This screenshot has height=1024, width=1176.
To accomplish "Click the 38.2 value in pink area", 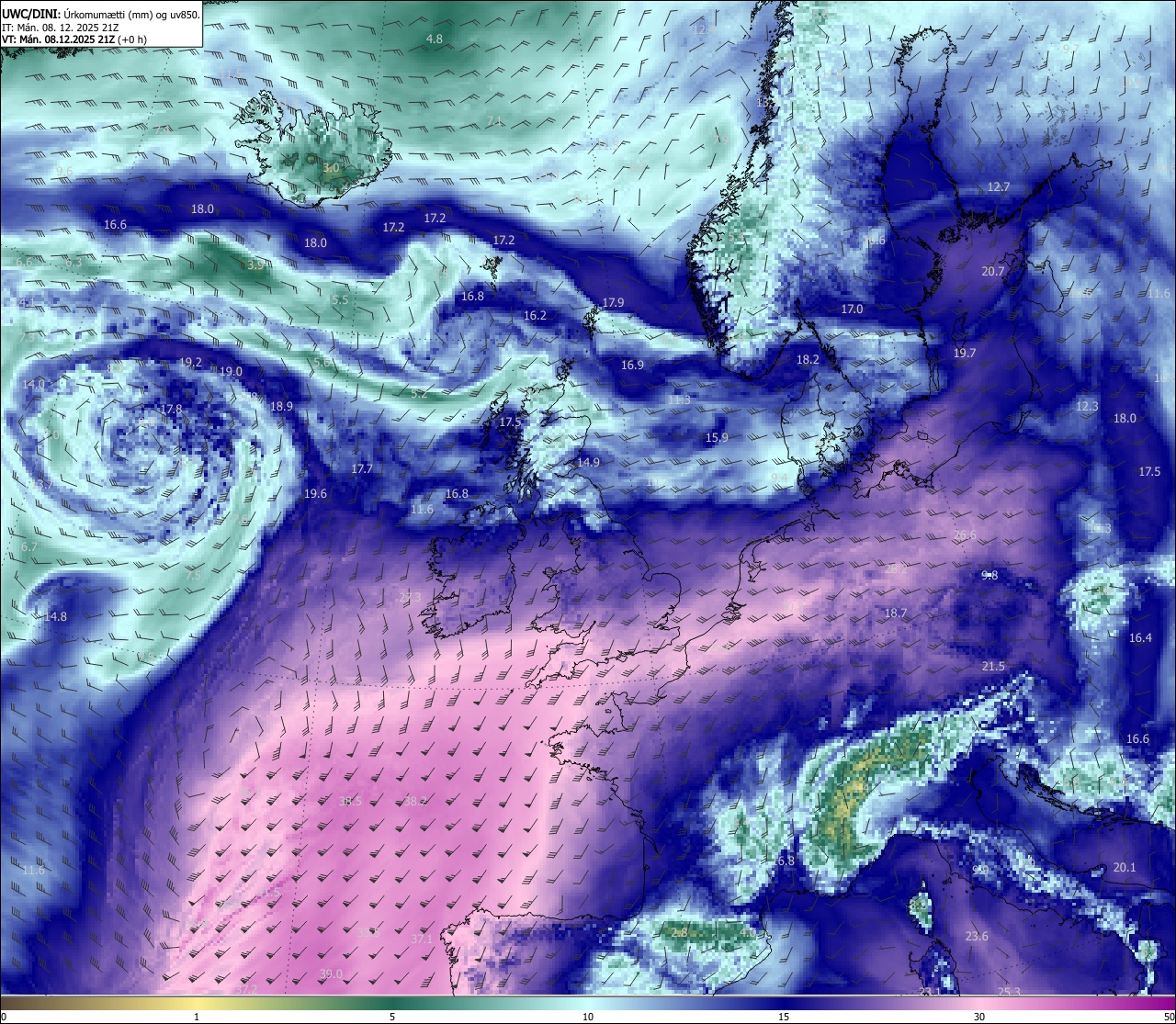I will click(415, 802).
